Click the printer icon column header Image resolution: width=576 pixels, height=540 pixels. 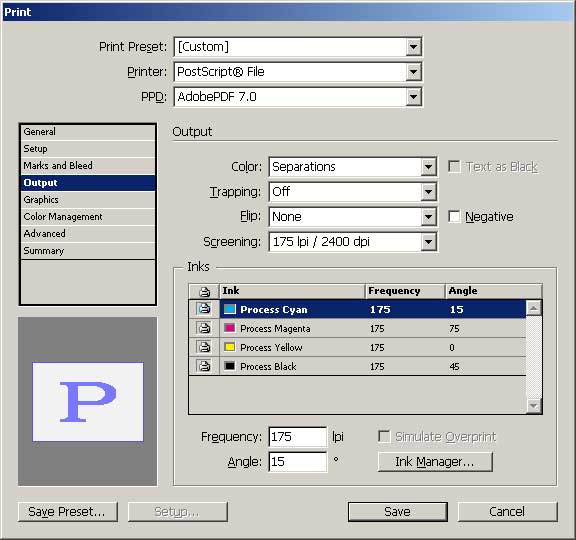[204, 291]
